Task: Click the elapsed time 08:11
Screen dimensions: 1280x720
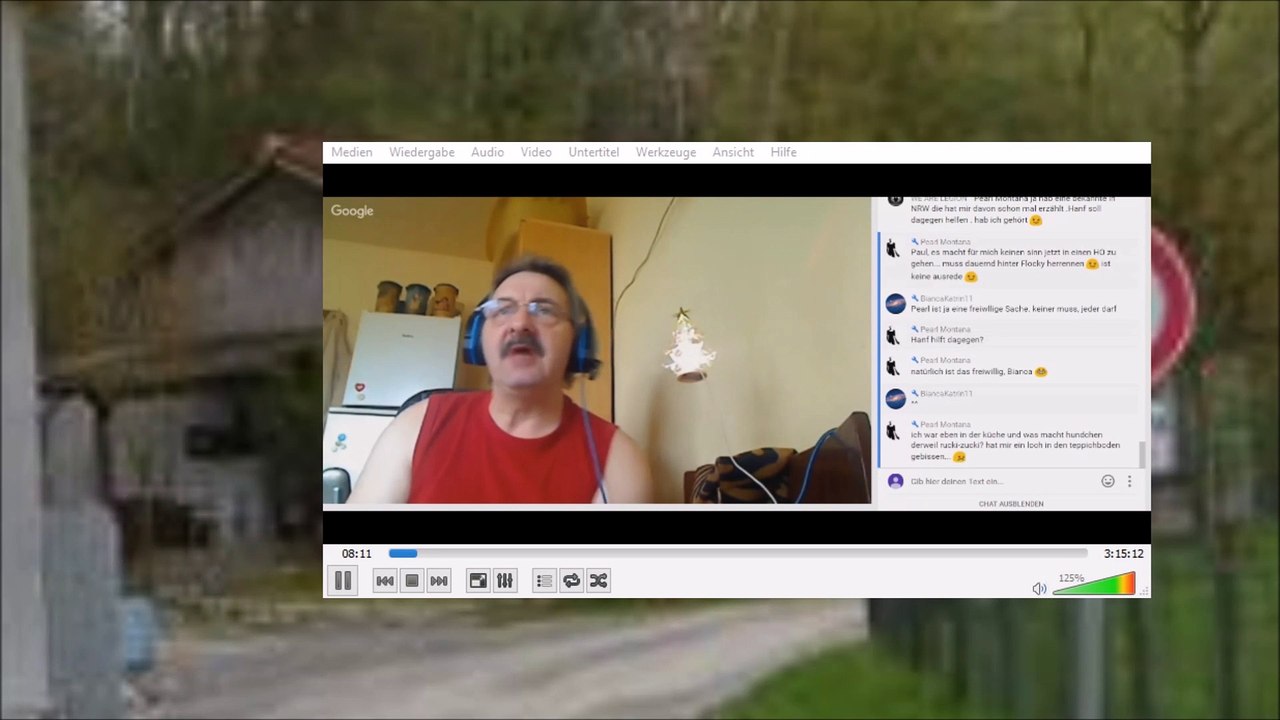Action: click(x=356, y=554)
